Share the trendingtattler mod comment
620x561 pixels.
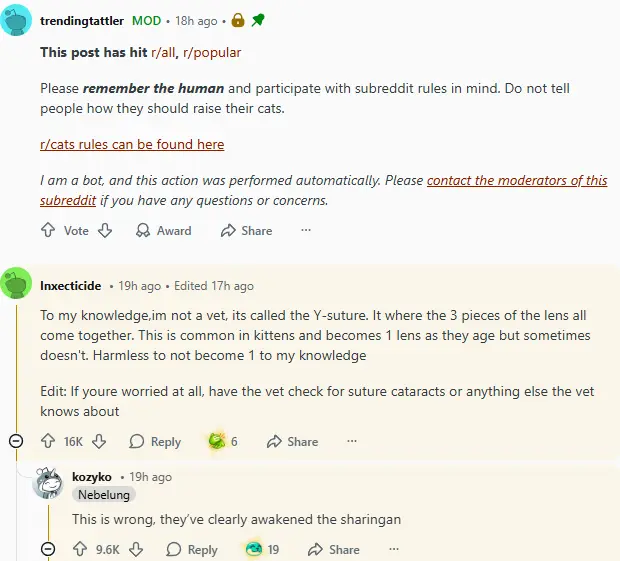[246, 230]
